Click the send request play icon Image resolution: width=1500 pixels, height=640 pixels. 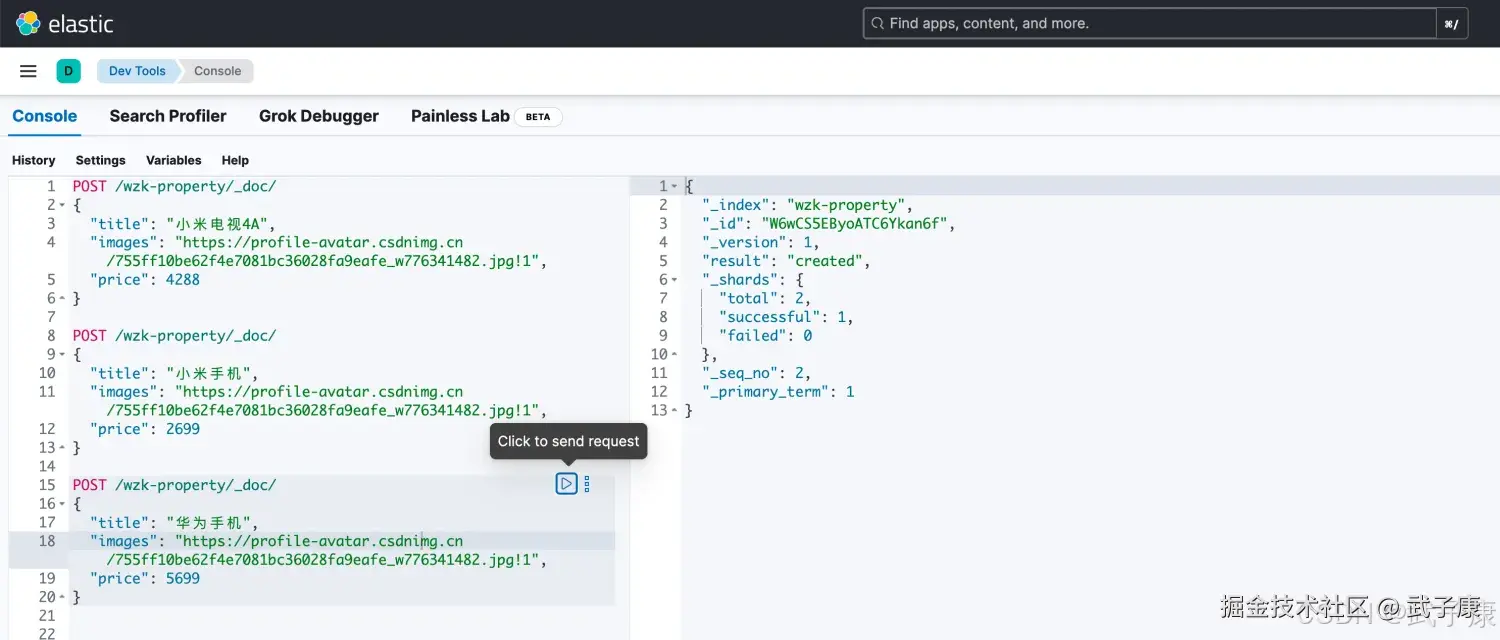coord(566,483)
